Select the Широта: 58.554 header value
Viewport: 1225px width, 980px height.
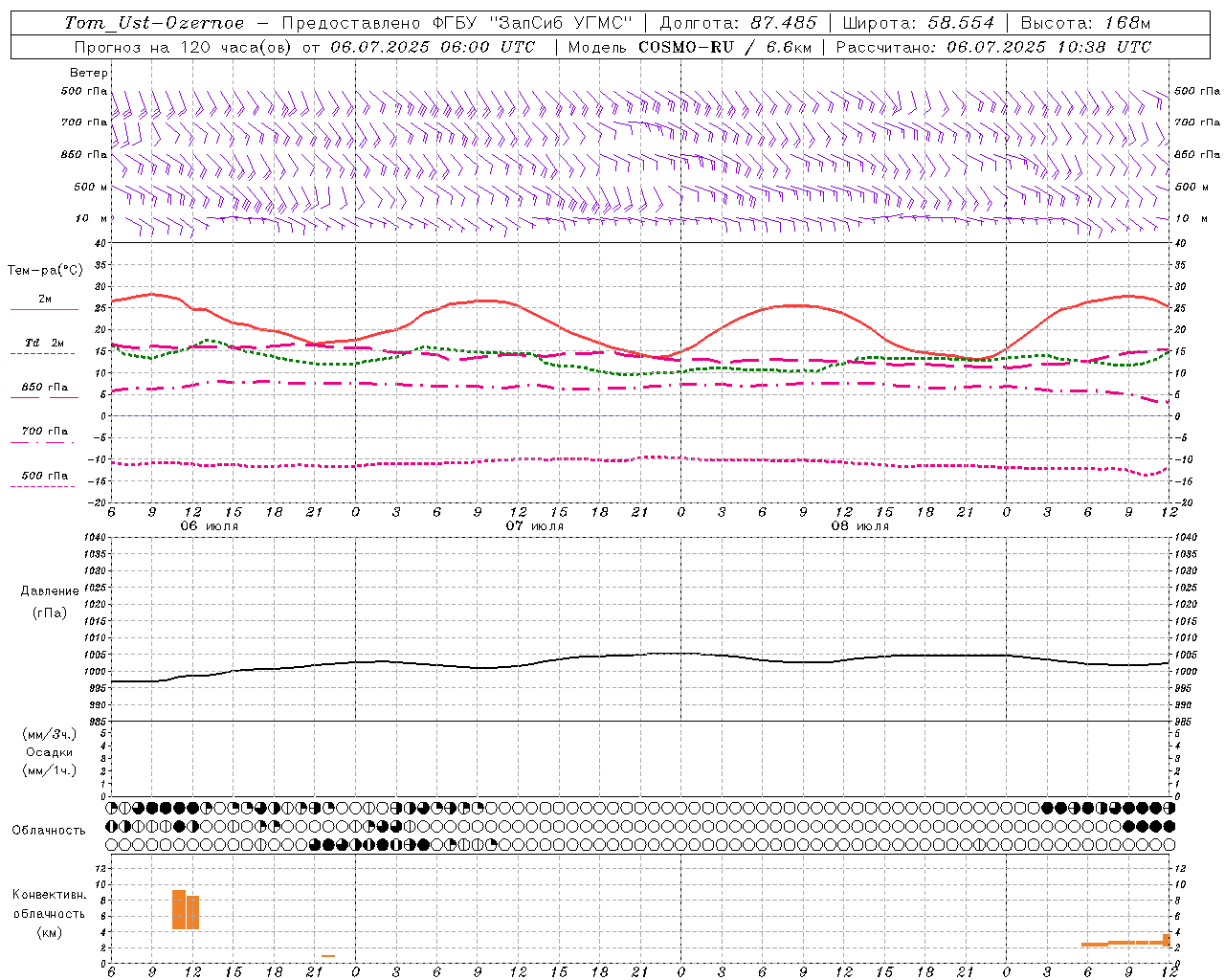tap(919, 23)
